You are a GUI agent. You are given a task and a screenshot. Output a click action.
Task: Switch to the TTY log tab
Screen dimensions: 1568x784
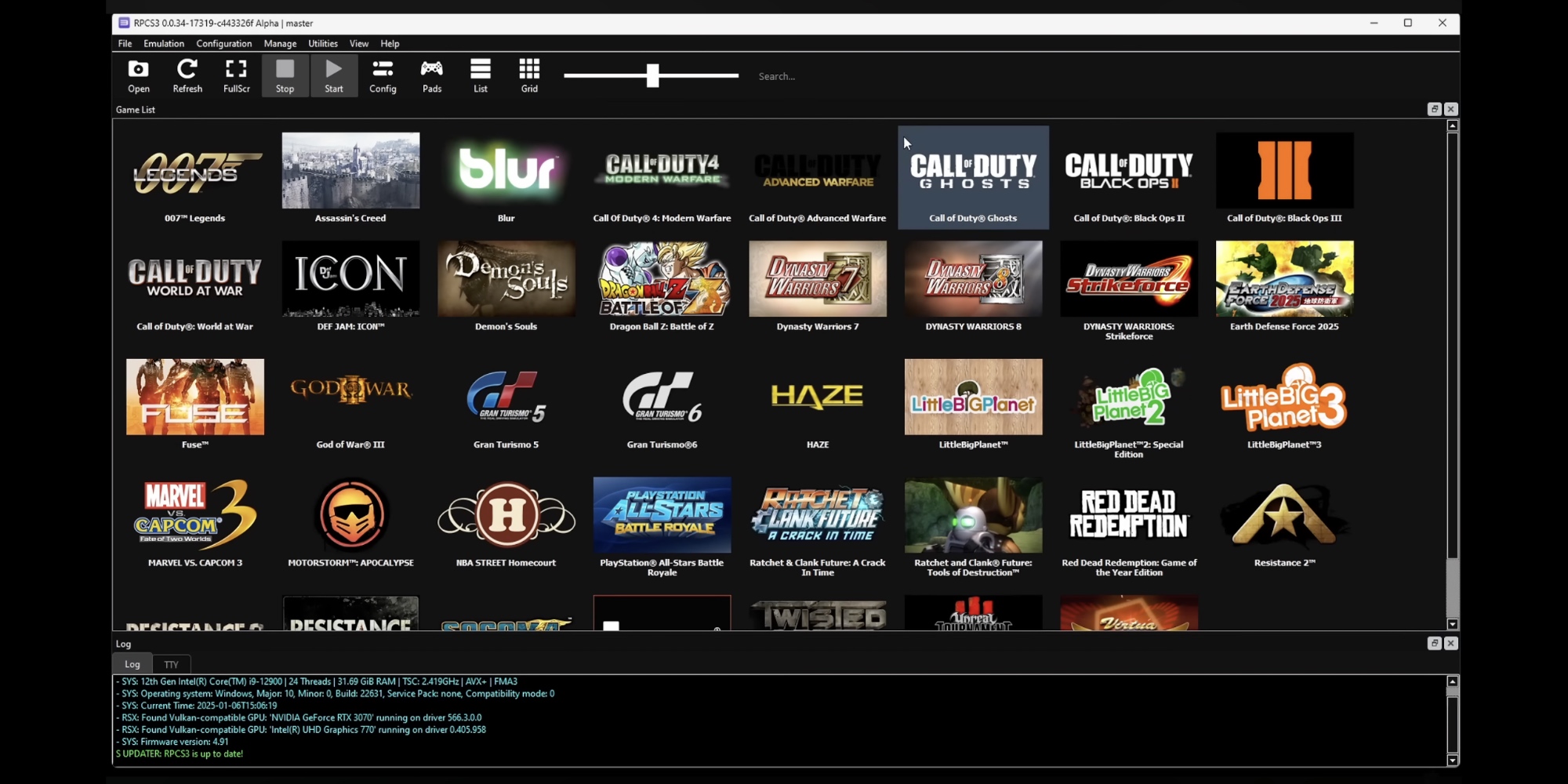click(x=171, y=664)
